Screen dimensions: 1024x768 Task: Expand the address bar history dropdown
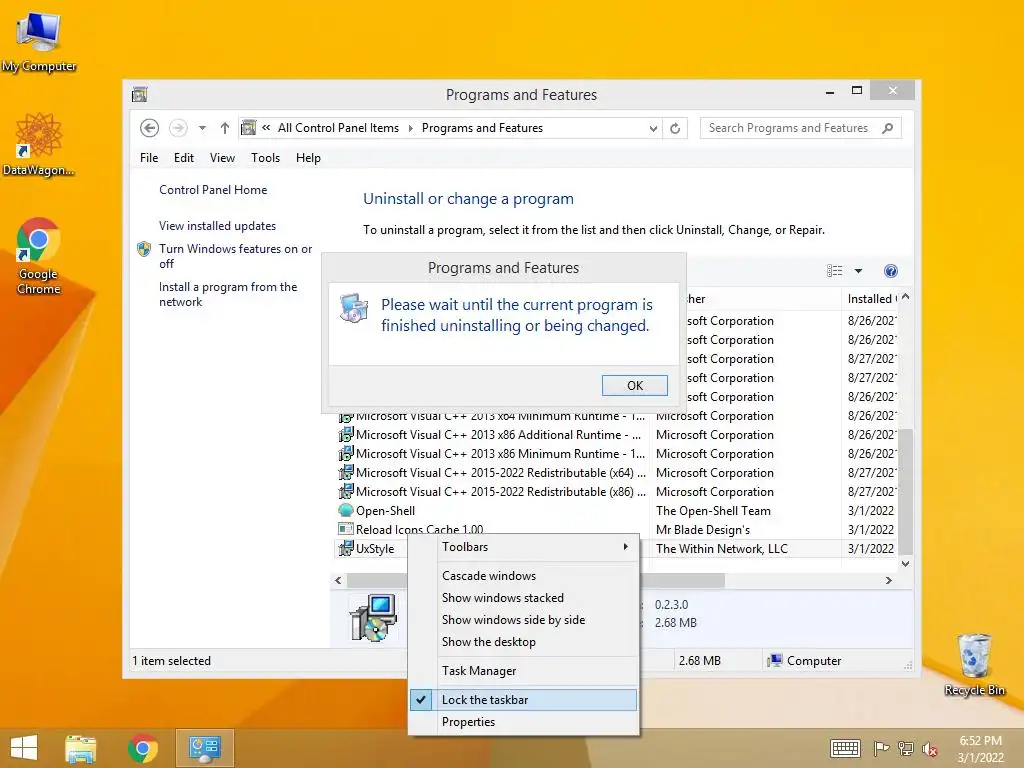653,129
